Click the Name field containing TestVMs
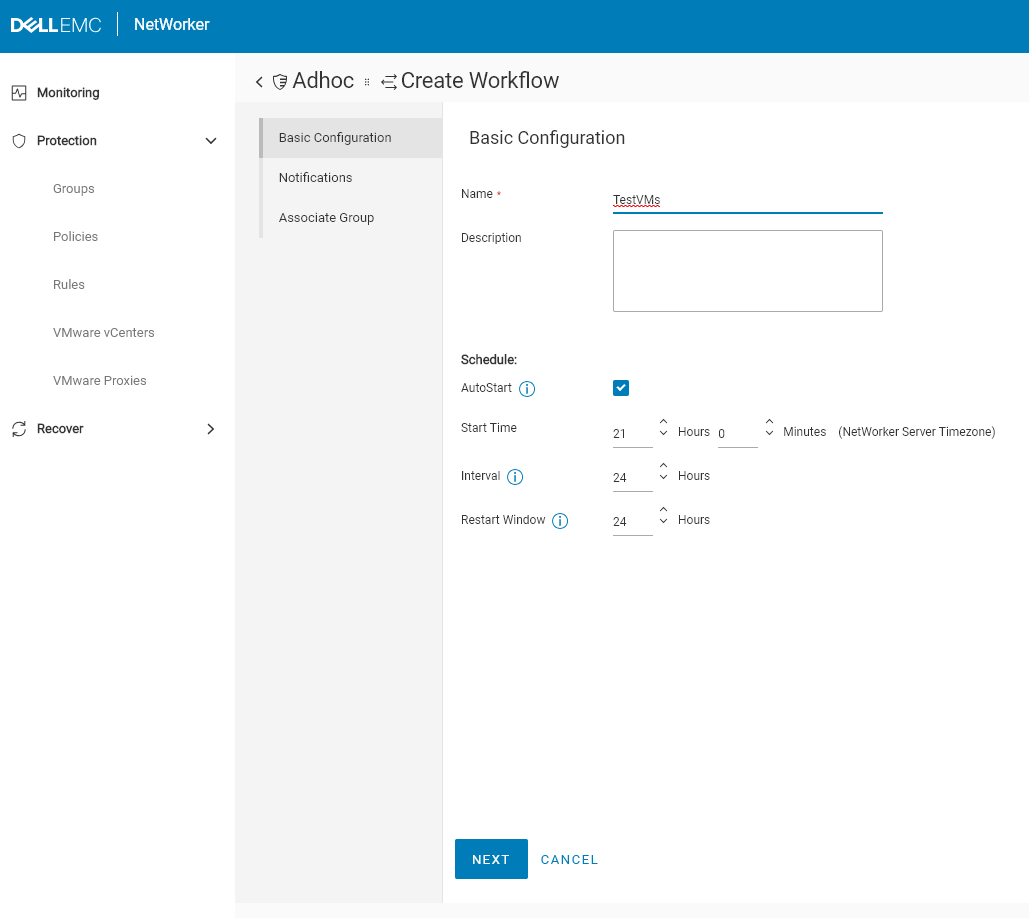 [747, 200]
